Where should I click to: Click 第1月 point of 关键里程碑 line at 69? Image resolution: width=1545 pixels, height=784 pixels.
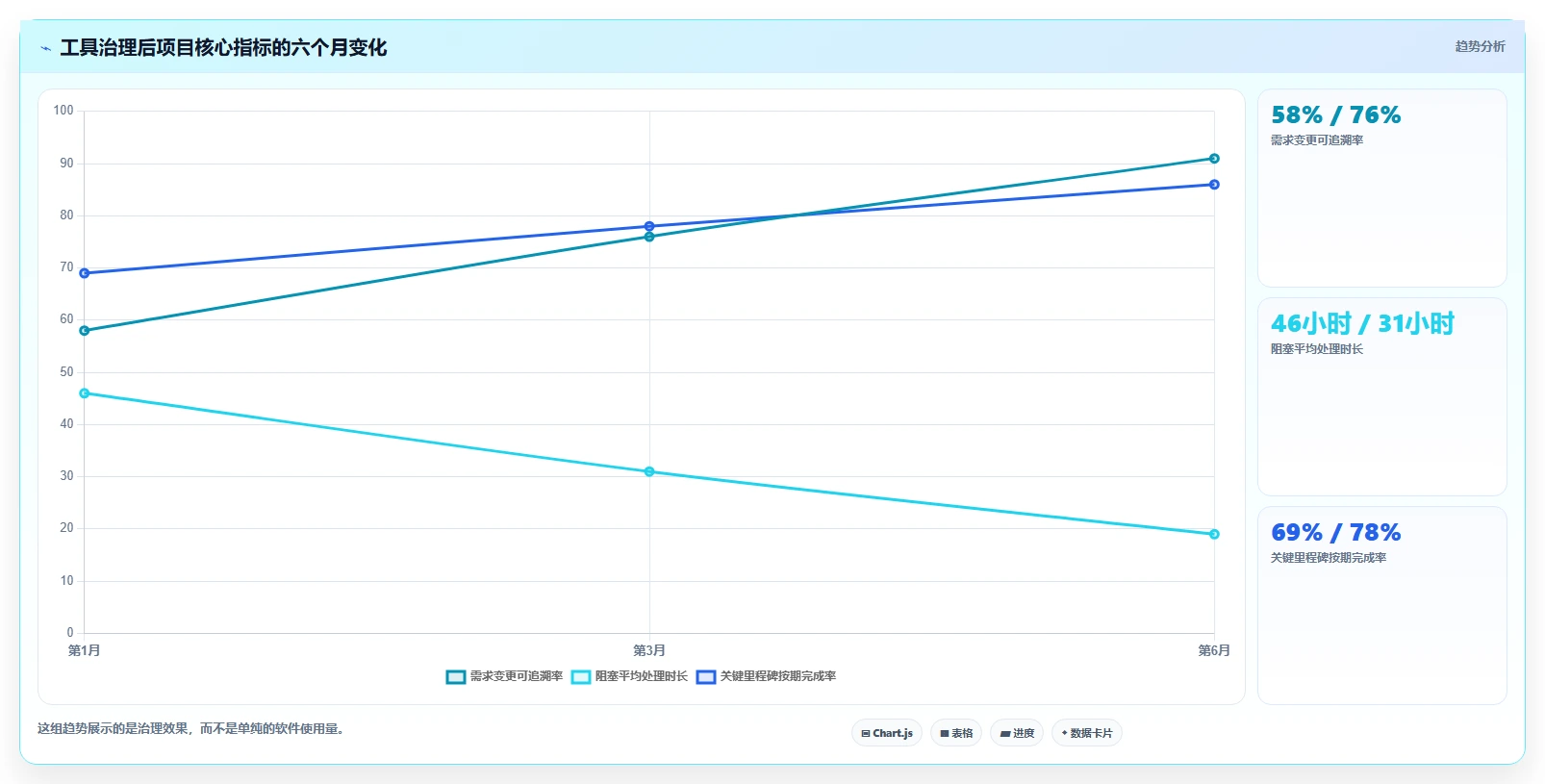[85, 273]
